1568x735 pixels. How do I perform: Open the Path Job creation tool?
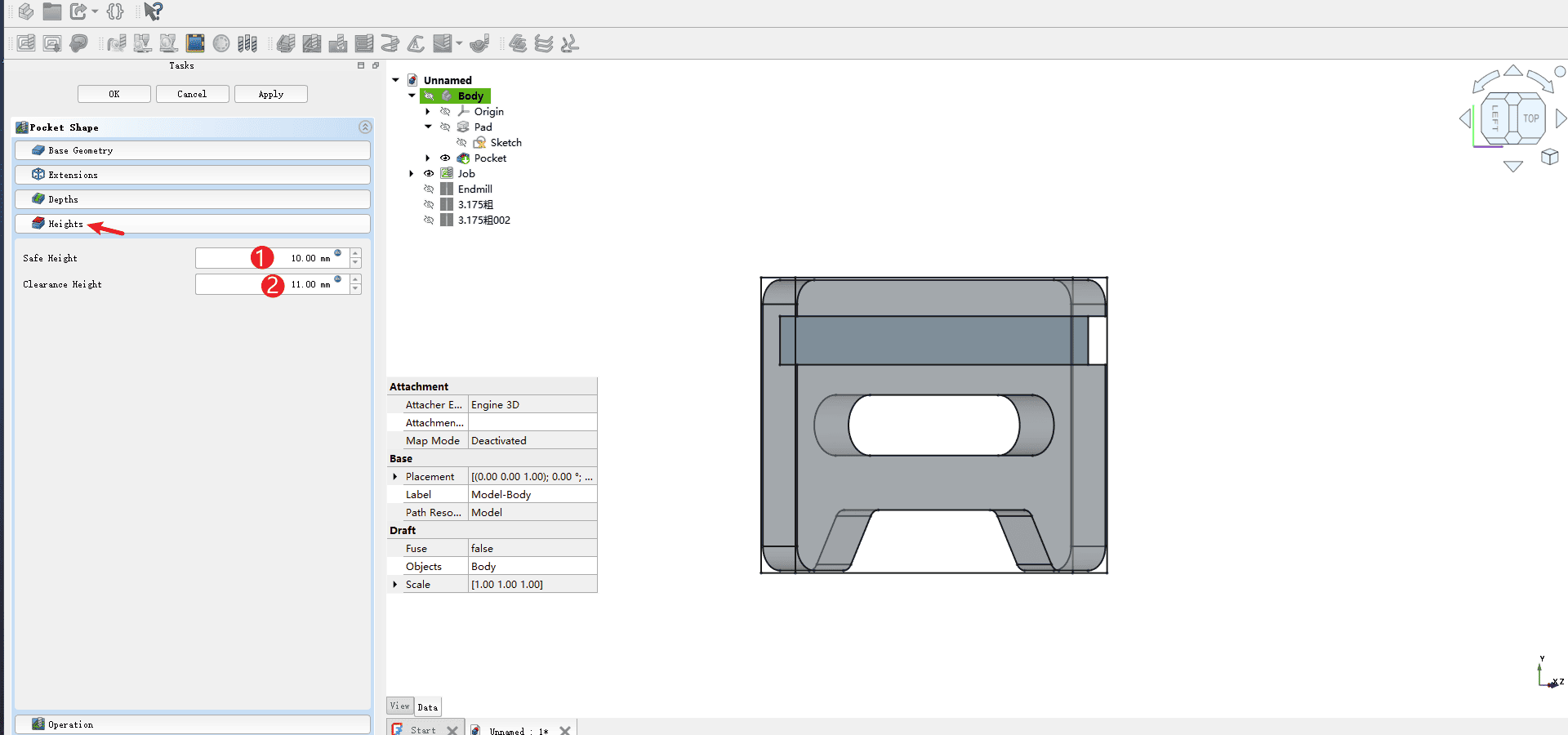click(x=26, y=43)
